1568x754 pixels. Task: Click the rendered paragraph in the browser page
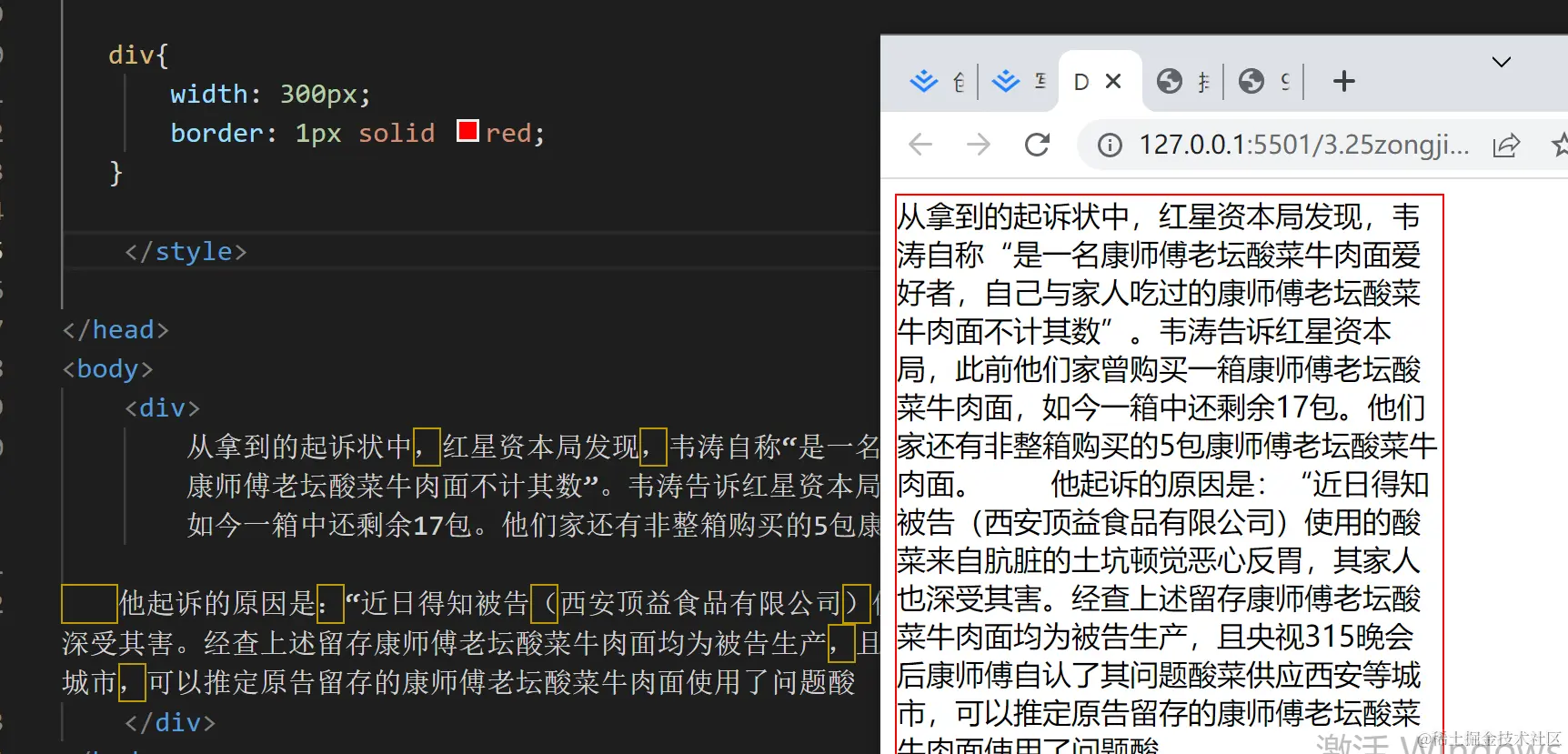(1169, 474)
